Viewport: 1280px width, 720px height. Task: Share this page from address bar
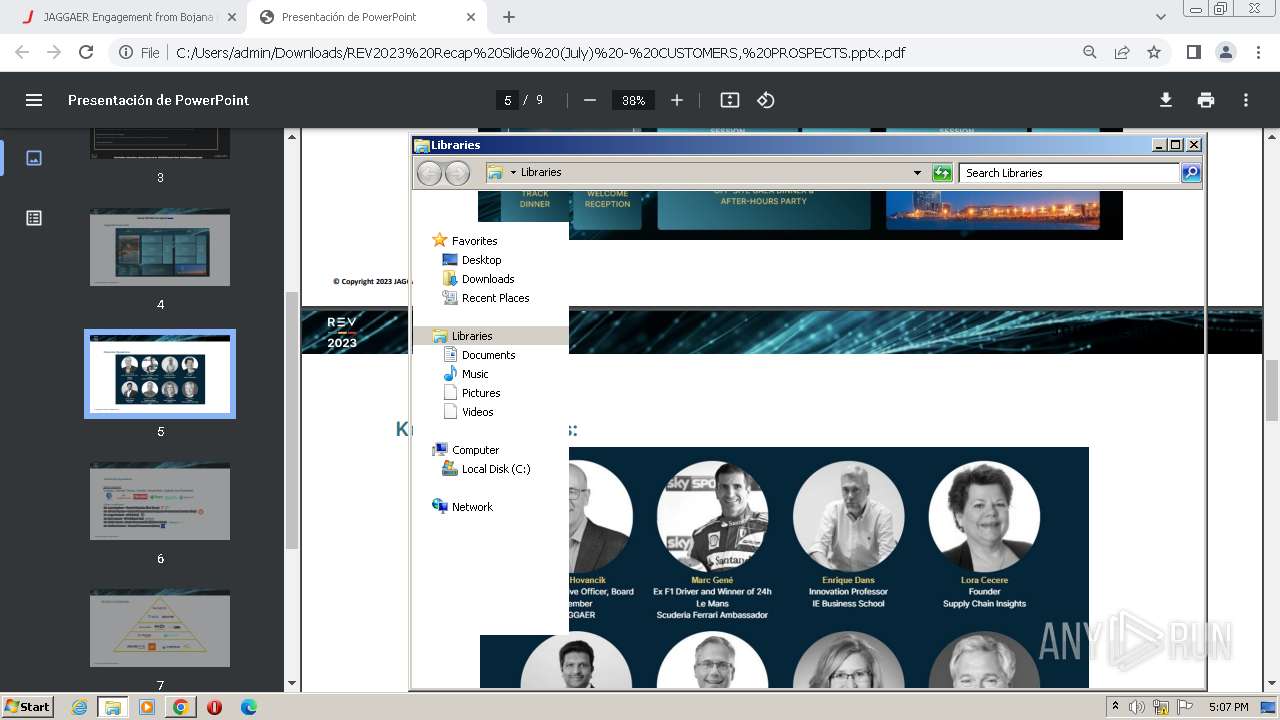point(1122,52)
